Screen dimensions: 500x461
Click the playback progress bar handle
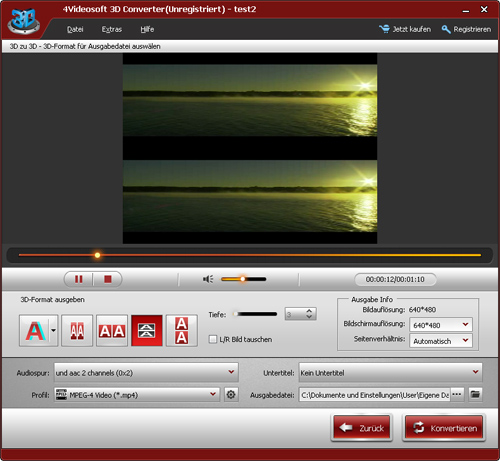coord(97,255)
